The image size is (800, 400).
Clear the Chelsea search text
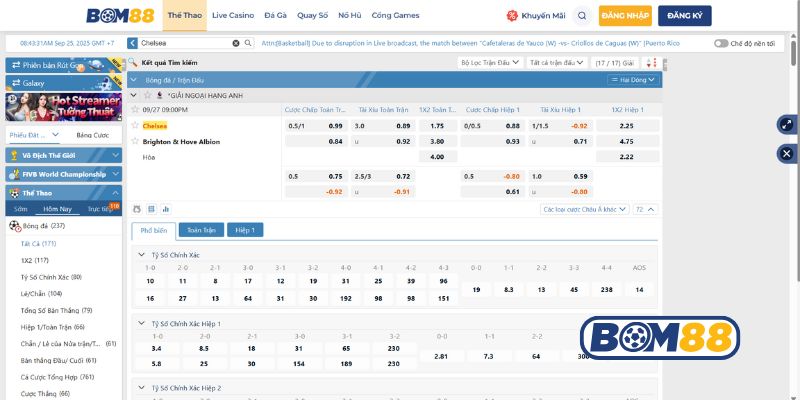coord(236,43)
